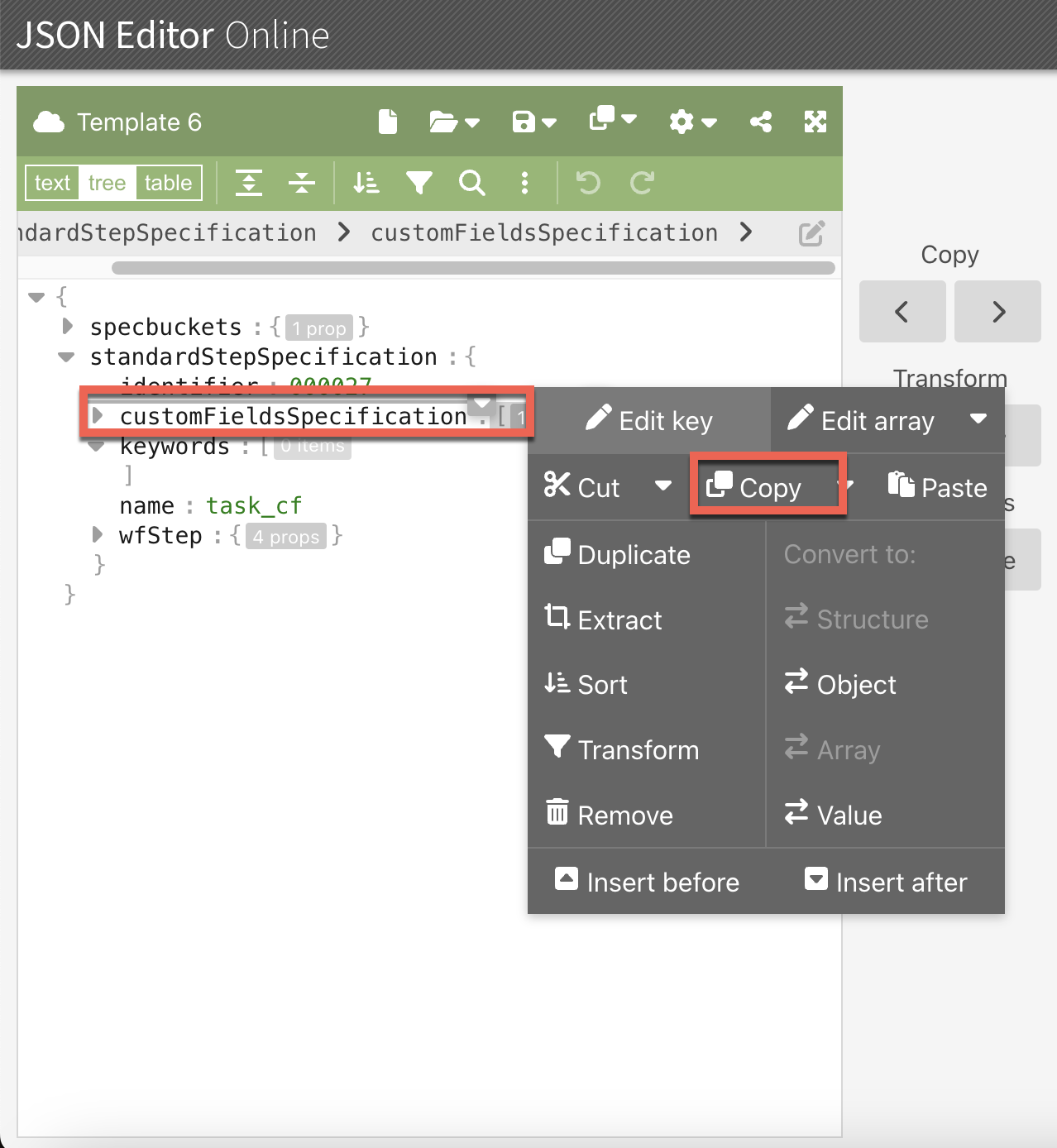Expand all nodes in the tree
The image size is (1057, 1148).
point(250,183)
